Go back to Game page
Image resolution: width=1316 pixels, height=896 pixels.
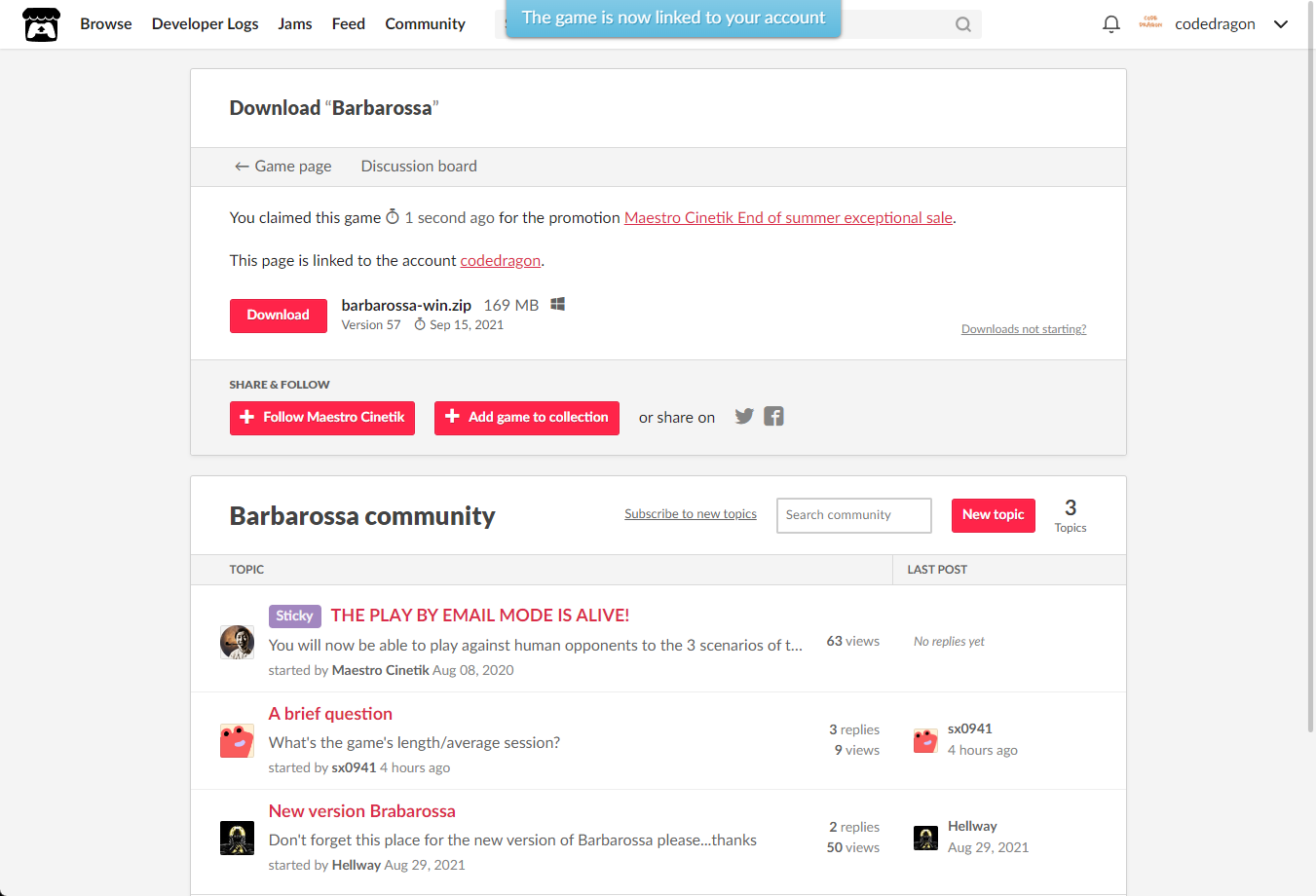tap(282, 167)
